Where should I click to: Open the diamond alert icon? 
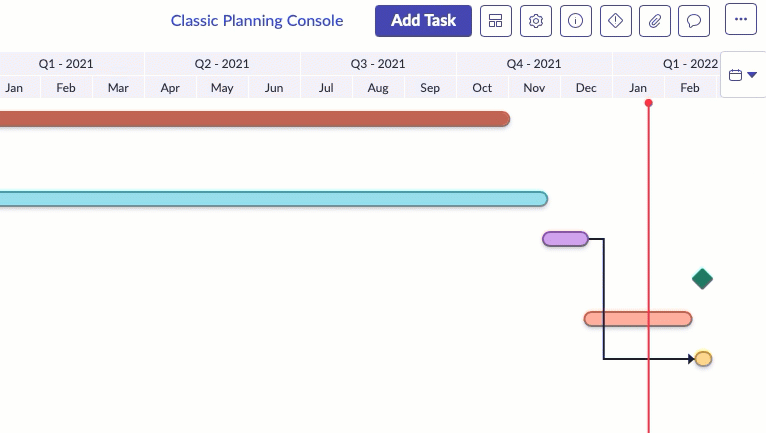click(x=616, y=21)
